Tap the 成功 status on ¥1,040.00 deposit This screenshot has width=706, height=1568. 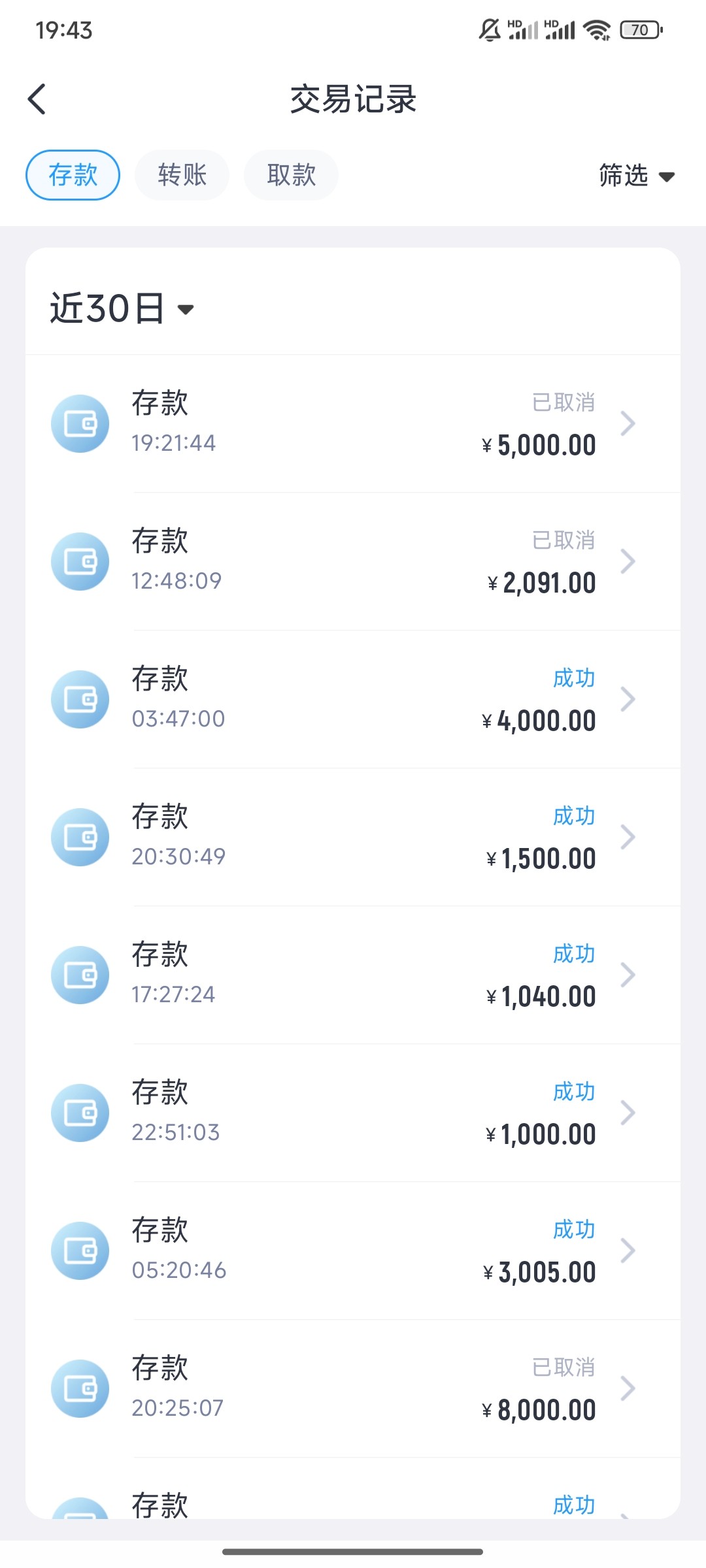(x=574, y=954)
